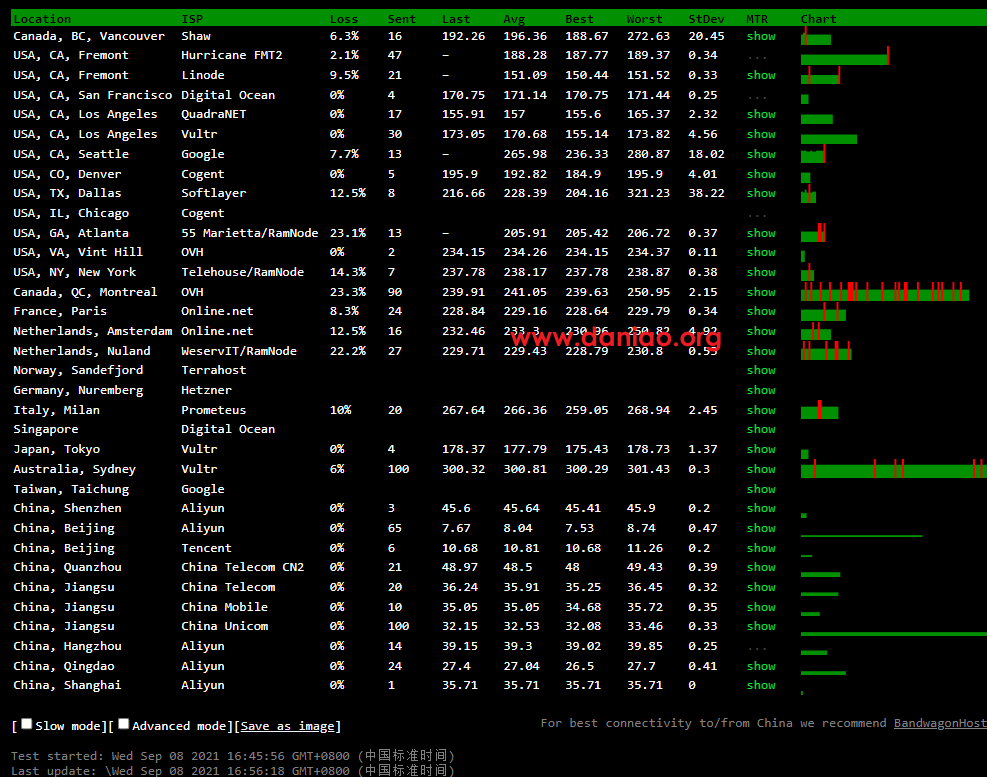
Task: Show MTR for Quanzhou China Telecom CN2
Action: (x=761, y=567)
